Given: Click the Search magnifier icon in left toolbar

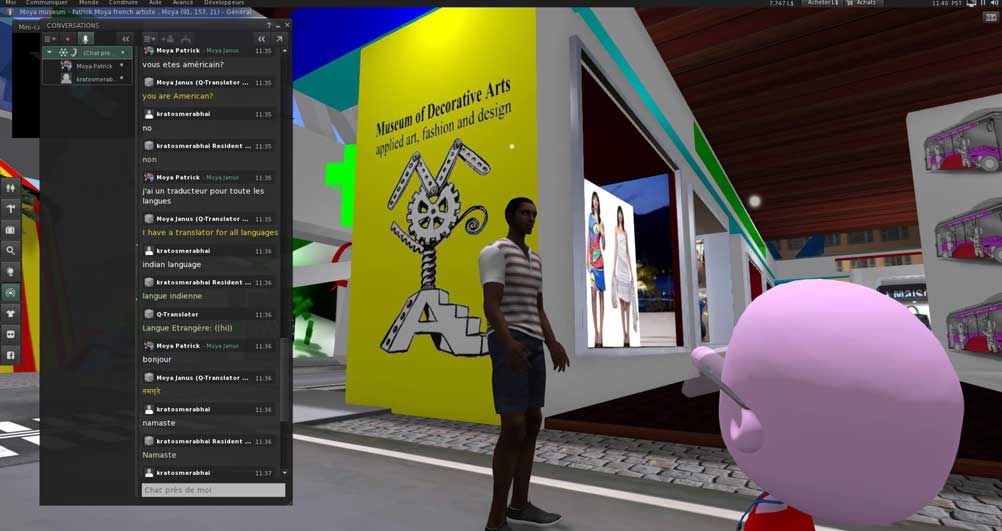Looking at the screenshot, I should (11, 251).
